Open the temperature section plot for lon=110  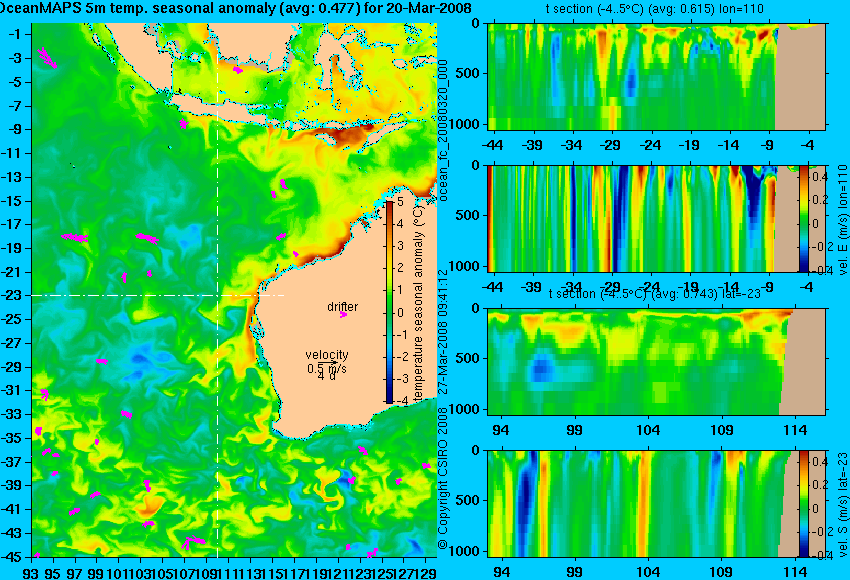[656, 76]
